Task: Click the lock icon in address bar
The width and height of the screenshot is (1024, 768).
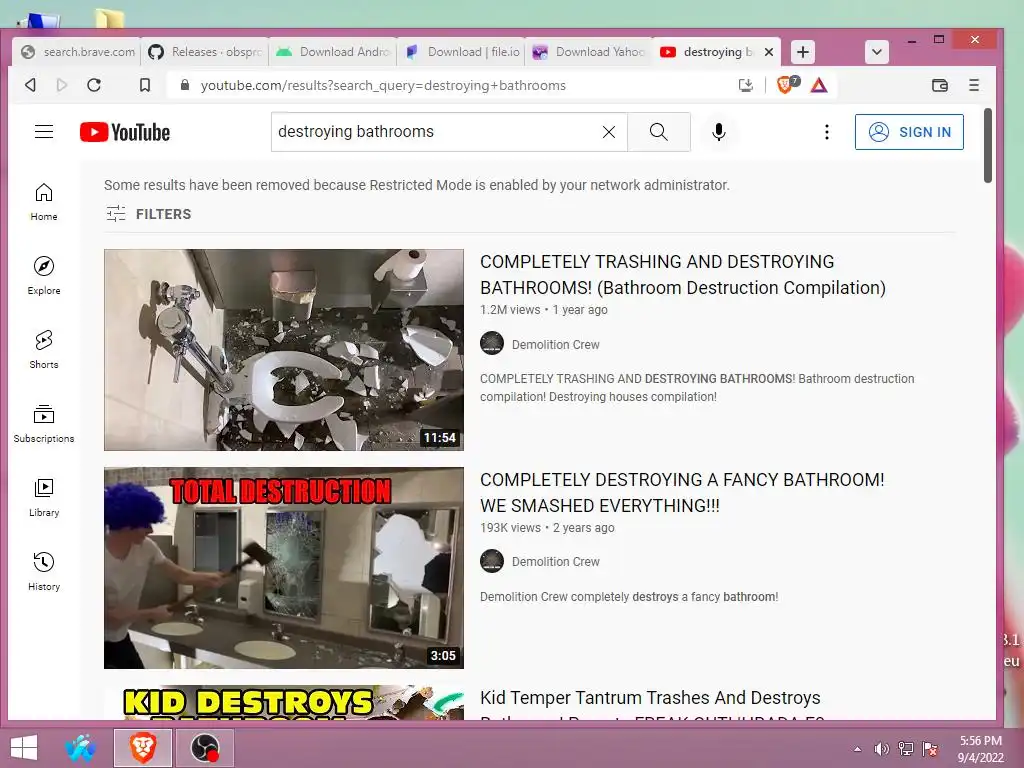Action: click(x=185, y=85)
